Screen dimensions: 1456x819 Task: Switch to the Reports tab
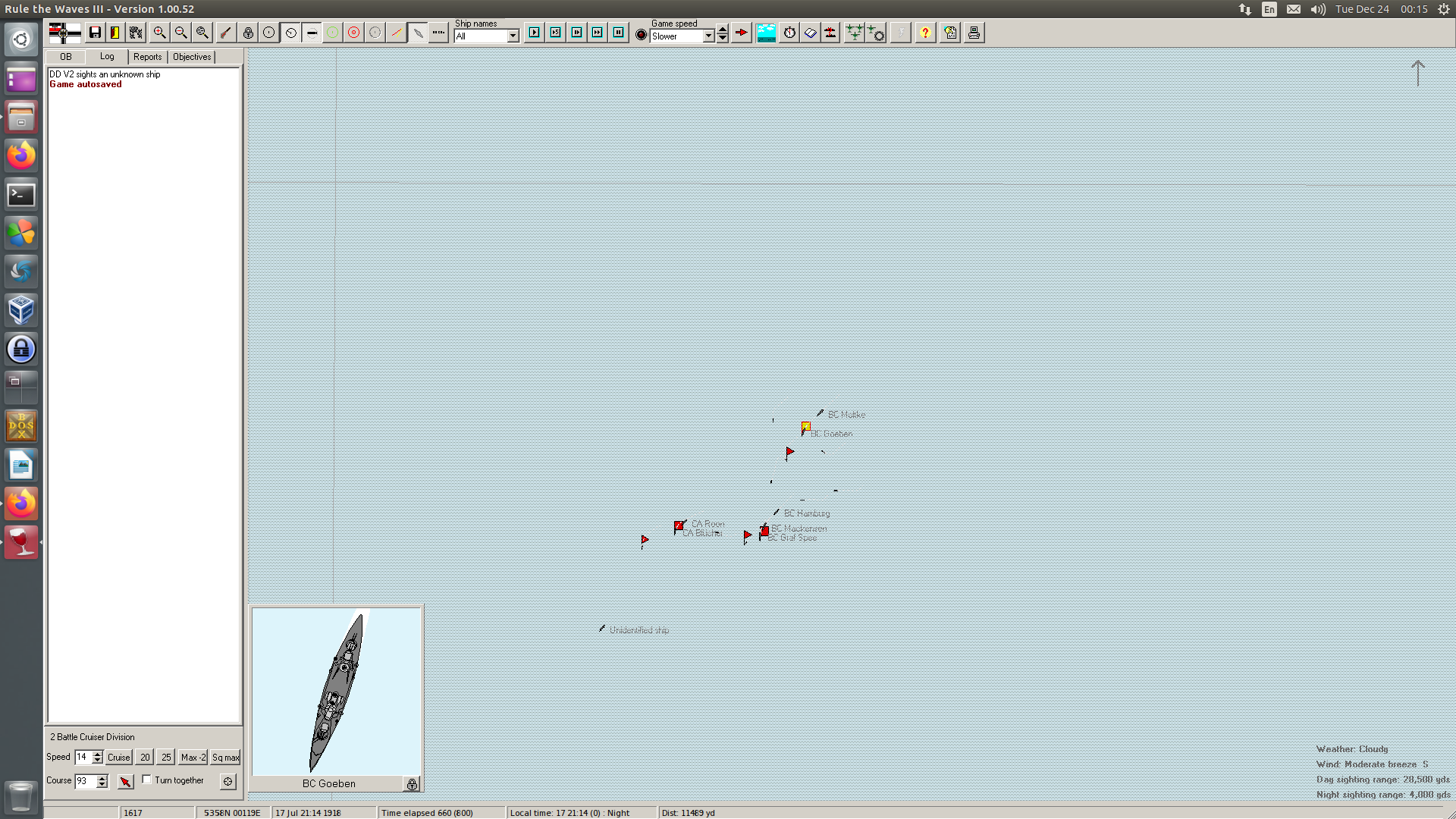(147, 57)
